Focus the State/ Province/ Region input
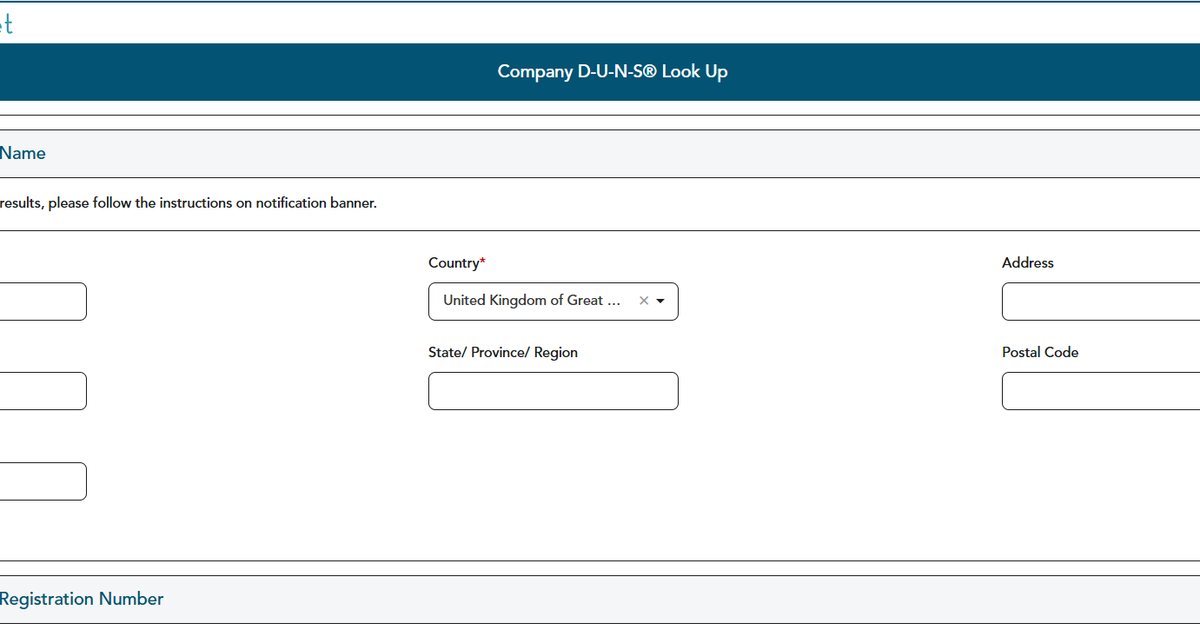 553,391
